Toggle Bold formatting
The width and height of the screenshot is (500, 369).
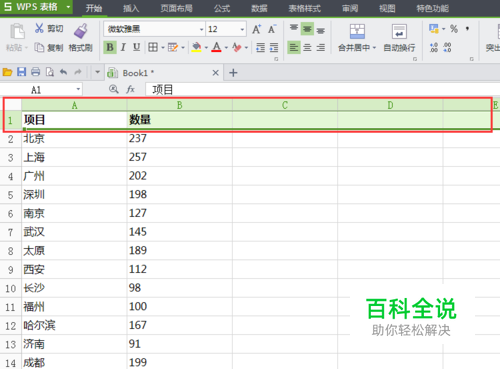point(110,47)
